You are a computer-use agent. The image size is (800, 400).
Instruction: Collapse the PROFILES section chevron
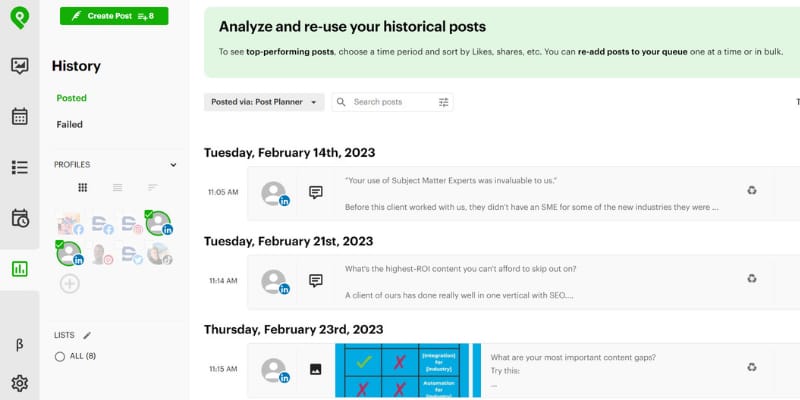tap(173, 165)
